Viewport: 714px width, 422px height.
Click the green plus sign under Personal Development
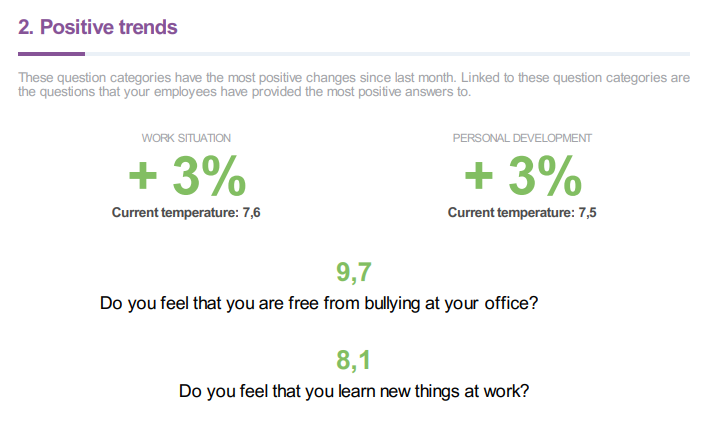pyautogui.click(x=479, y=175)
